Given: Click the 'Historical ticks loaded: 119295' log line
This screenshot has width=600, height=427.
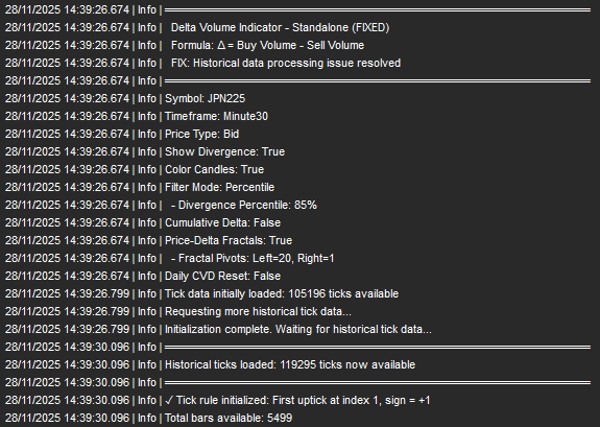Looking at the screenshot, I should (289, 365).
